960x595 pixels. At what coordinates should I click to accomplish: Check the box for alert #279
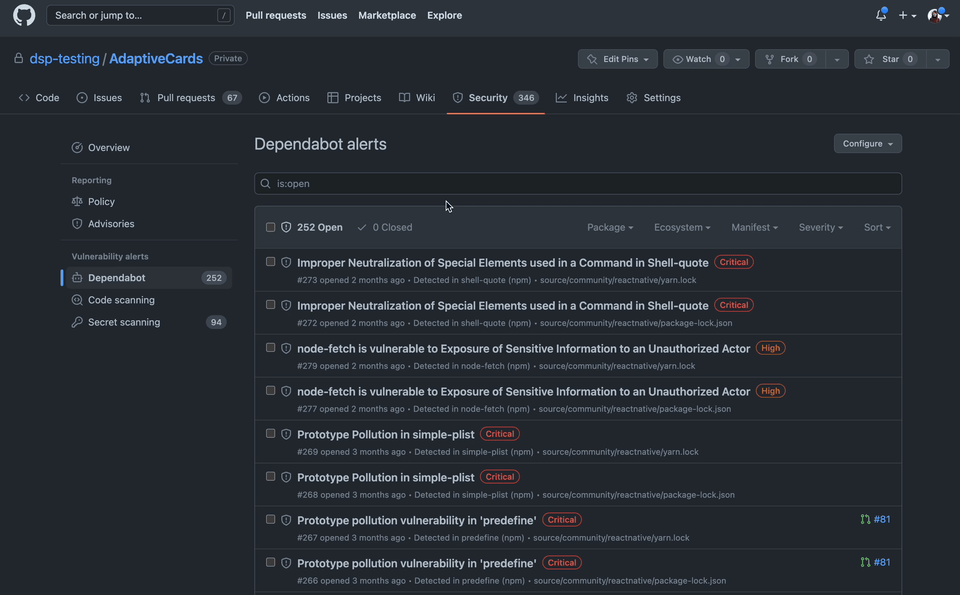pyautogui.click(x=270, y=347)
